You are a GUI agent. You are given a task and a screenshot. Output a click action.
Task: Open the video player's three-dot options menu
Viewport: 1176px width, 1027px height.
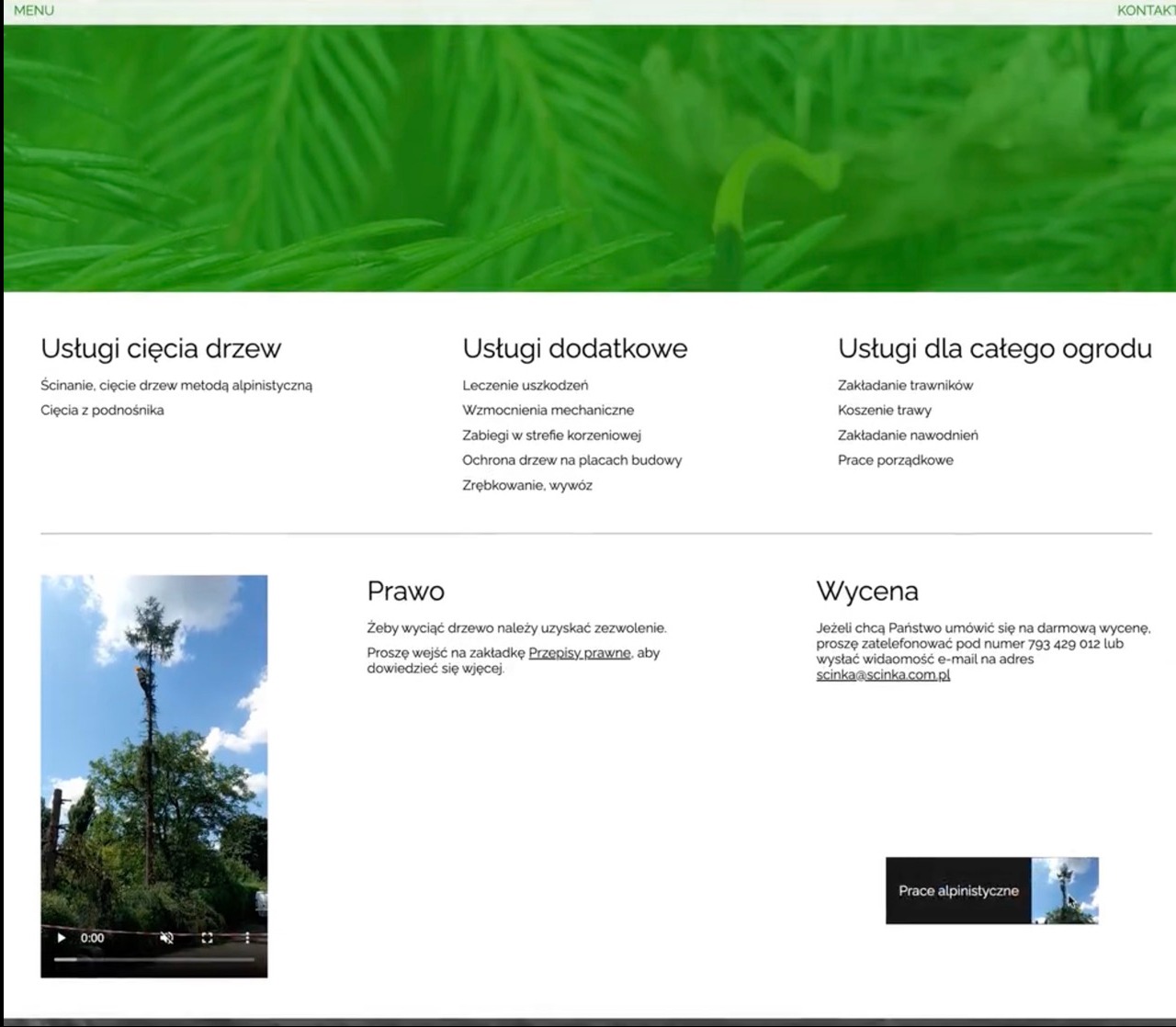249,938
